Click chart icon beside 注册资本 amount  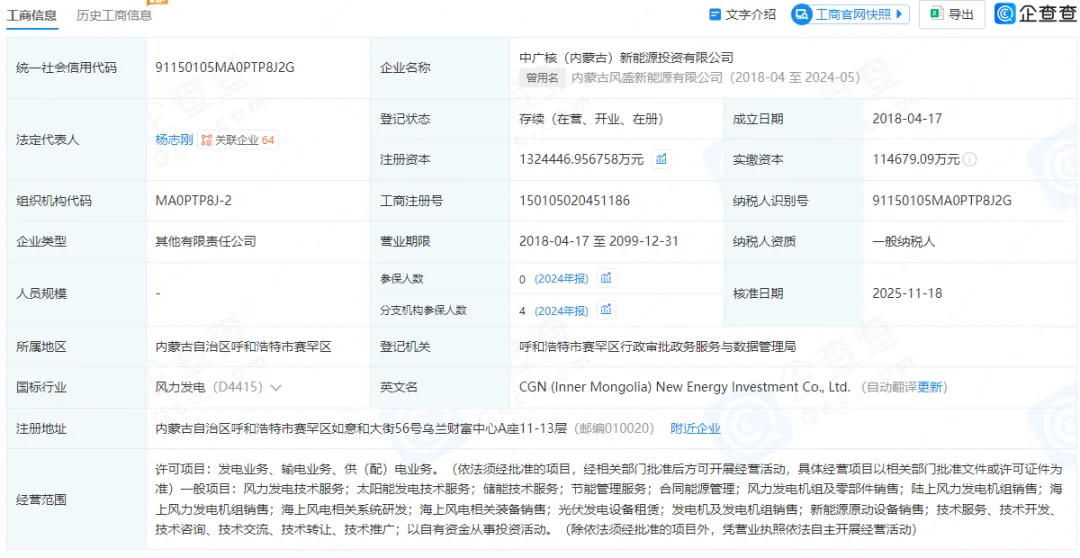tap(661, 159)
